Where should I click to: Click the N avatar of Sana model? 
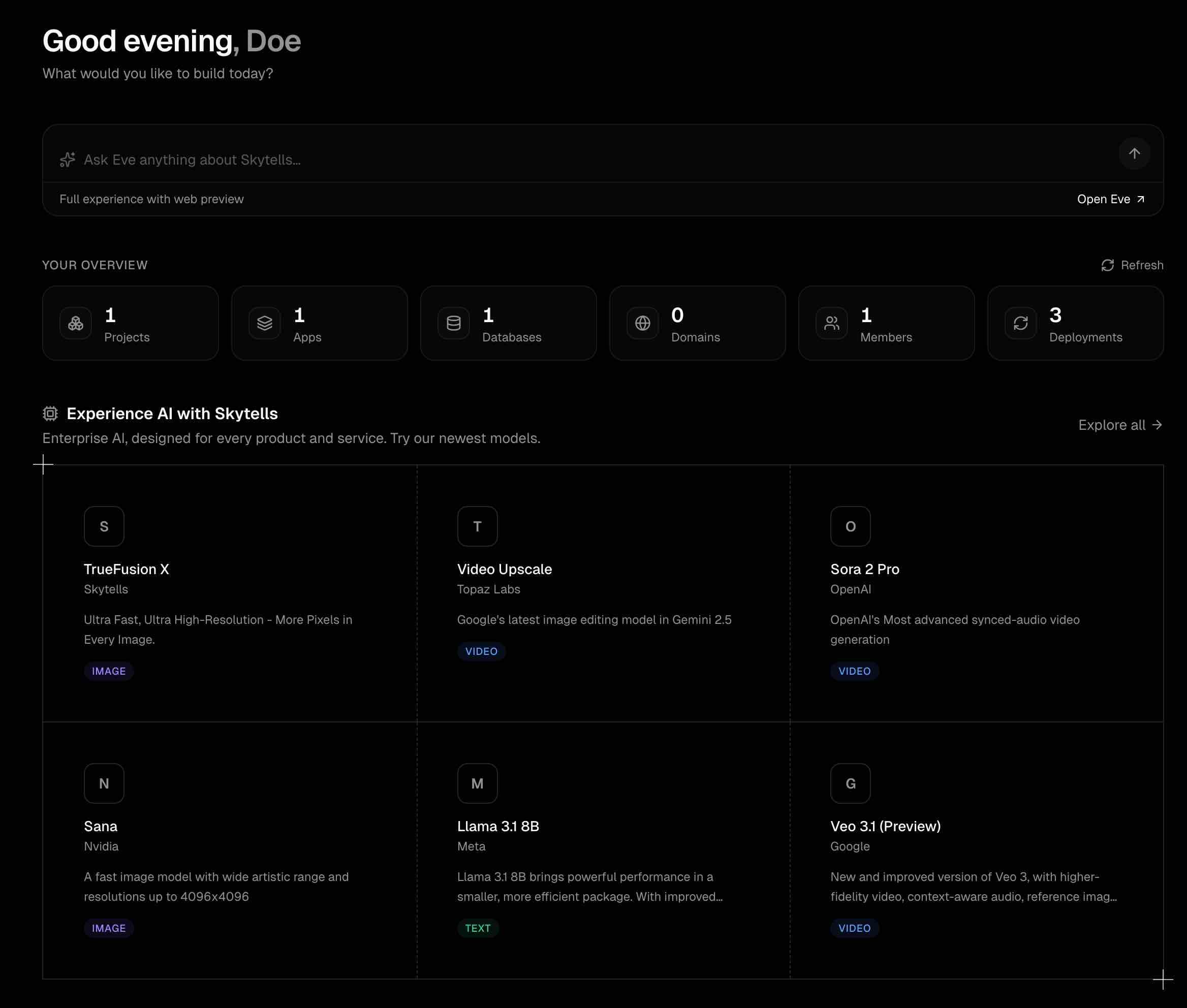click(104, 783)
